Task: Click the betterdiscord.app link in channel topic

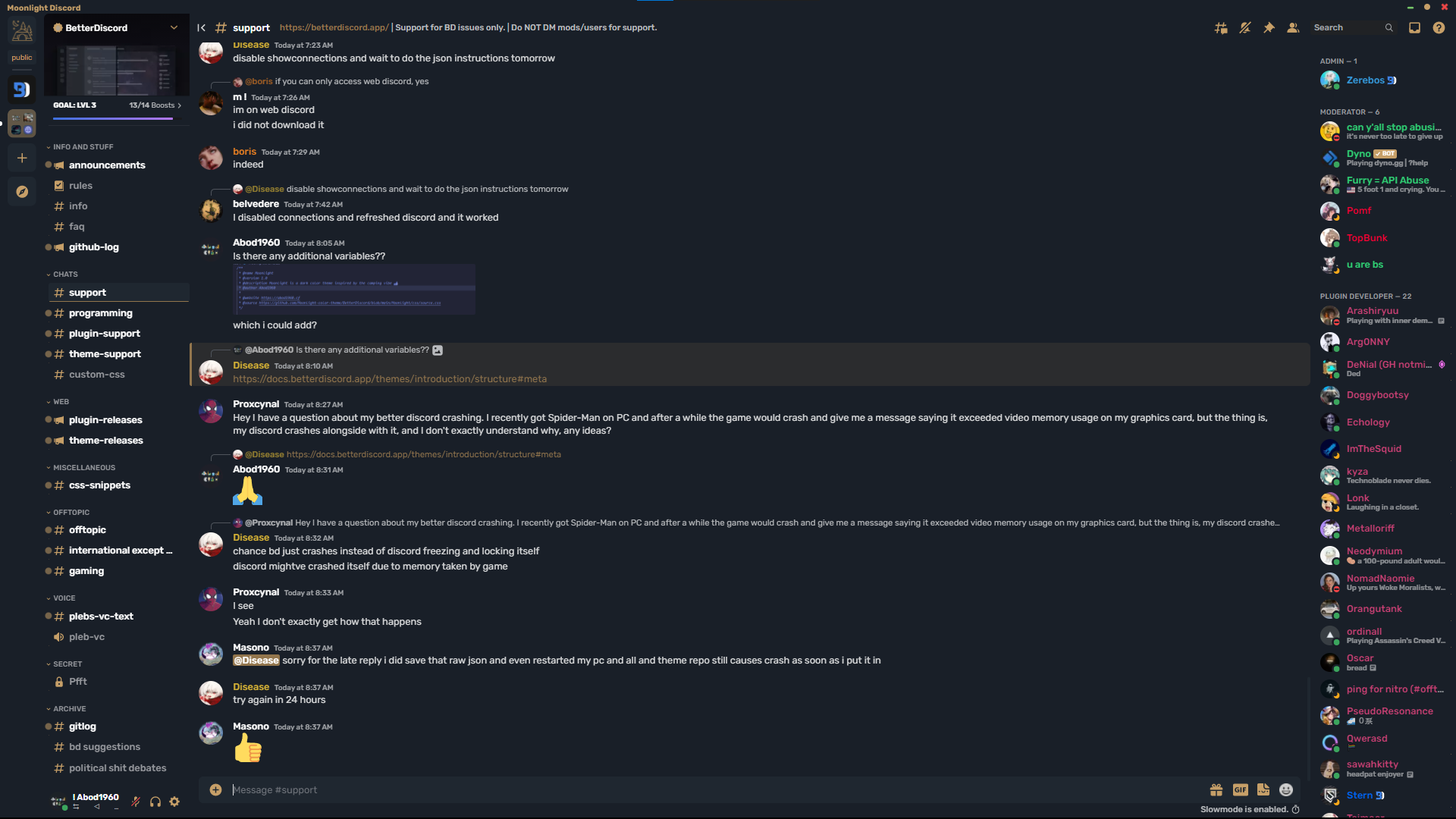Action: click(x=334, y=28)
